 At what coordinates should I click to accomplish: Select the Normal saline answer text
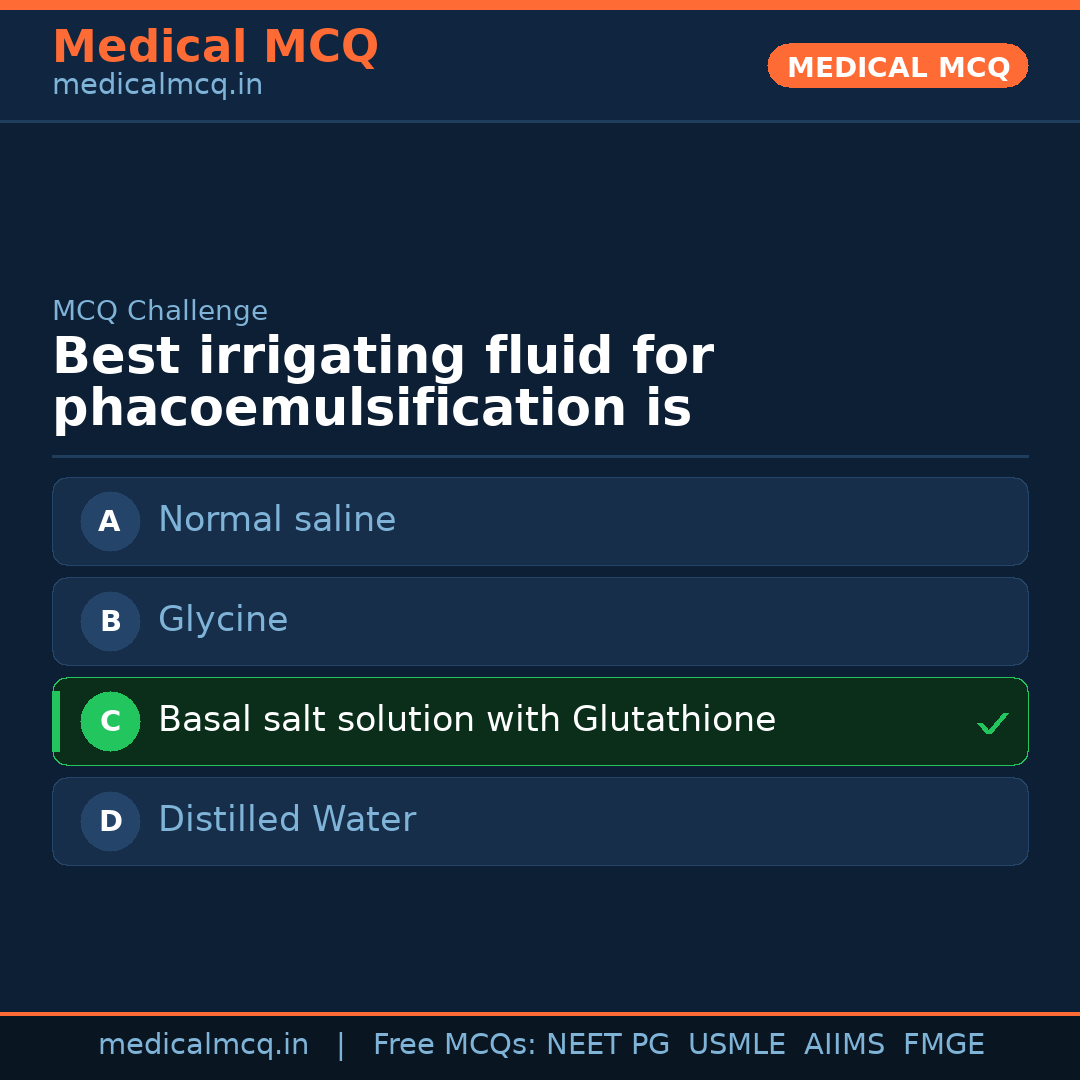277,520
